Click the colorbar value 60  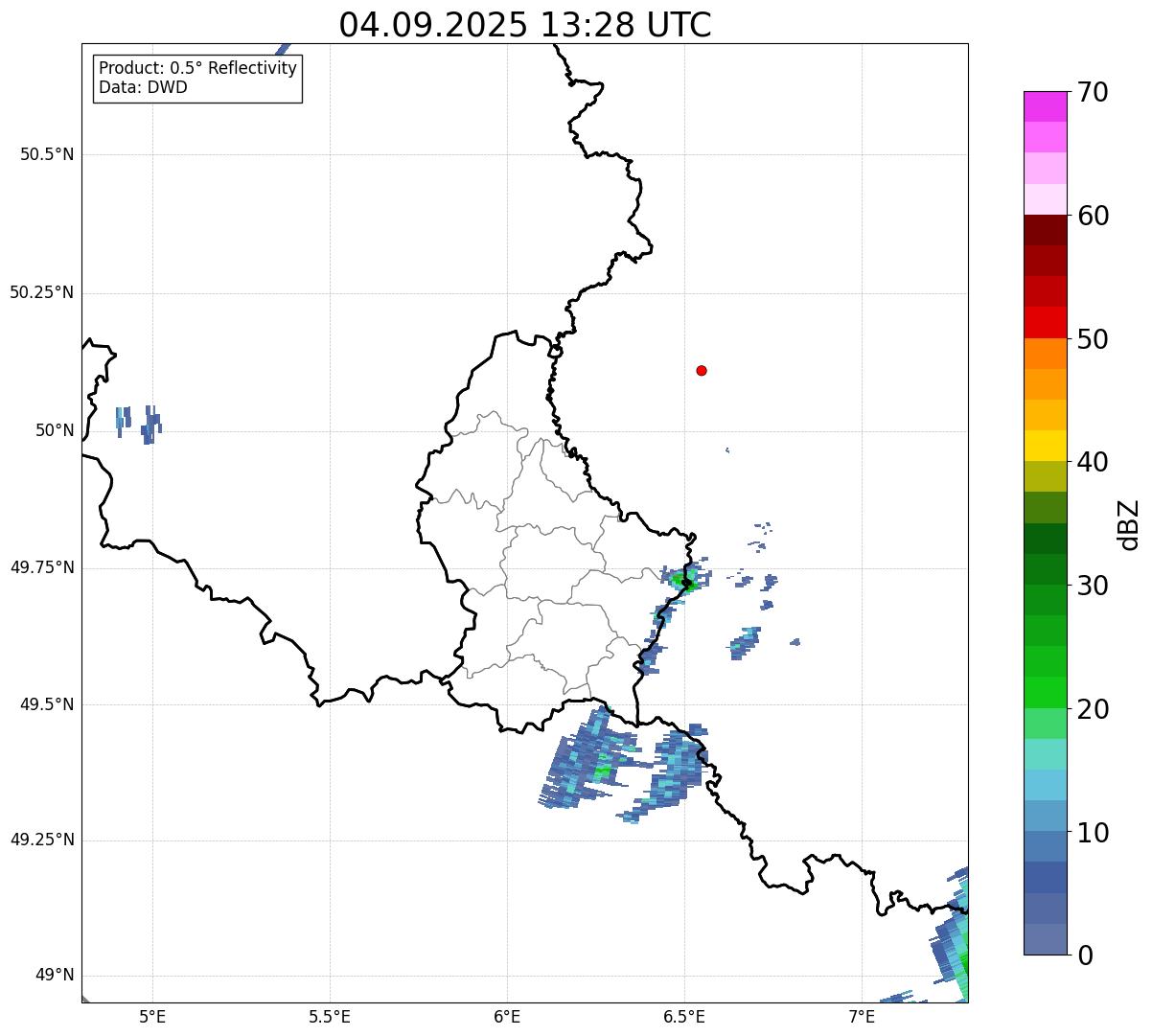[1094, 216]
